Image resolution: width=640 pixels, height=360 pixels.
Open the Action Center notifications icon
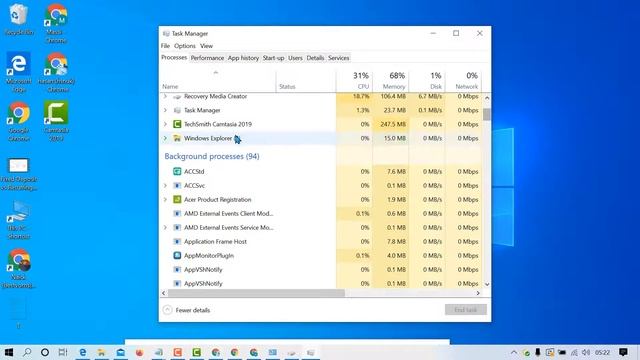[623, 352]
